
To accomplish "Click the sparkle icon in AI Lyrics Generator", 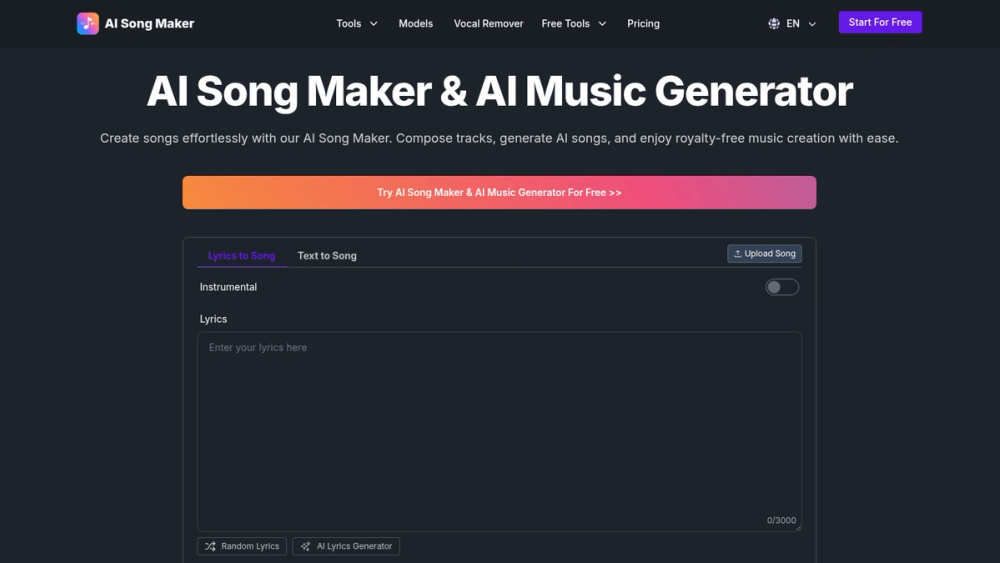I will (305, 546).
